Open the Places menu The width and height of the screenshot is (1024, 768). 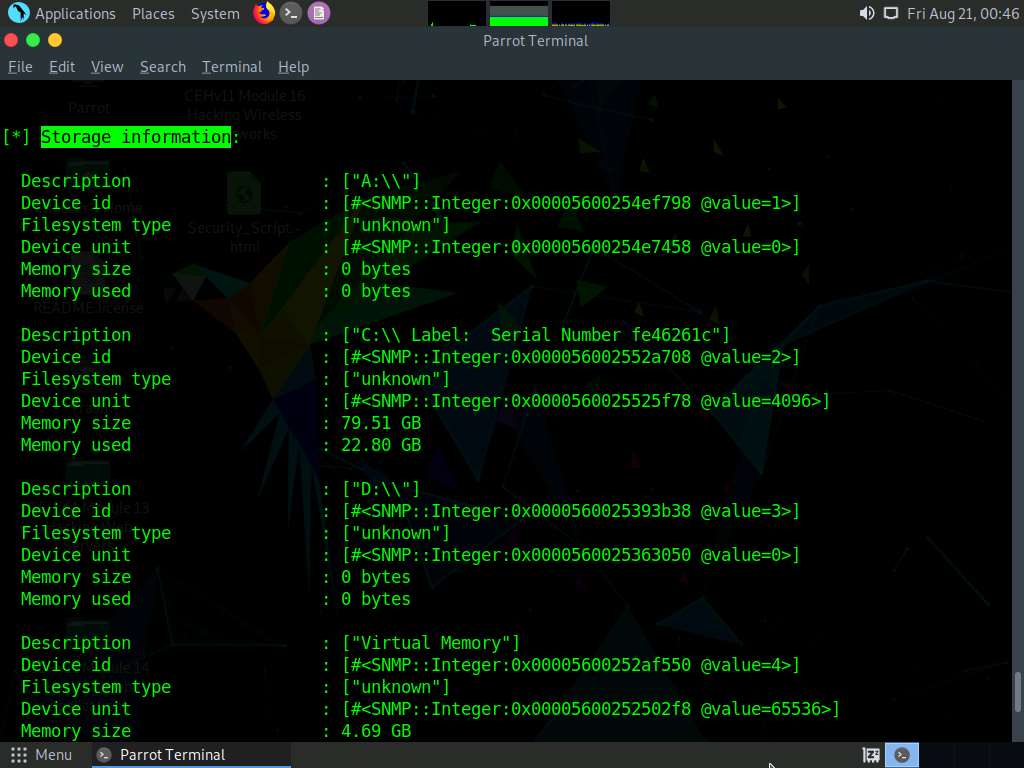(153, 13)
